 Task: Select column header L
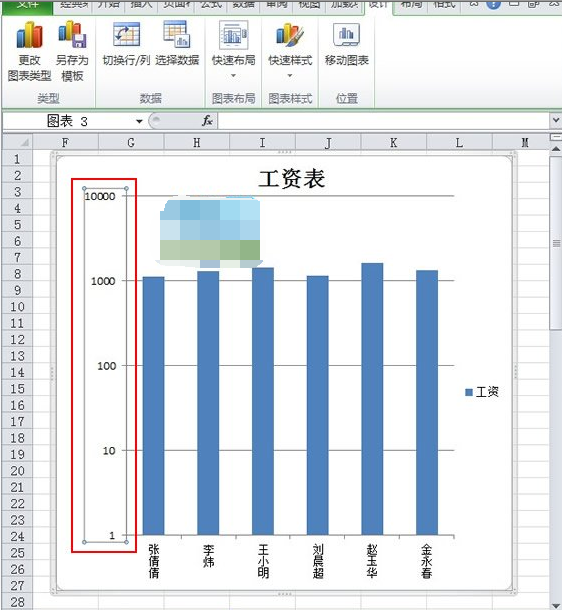pyautogui.click(x=459, y=143)
